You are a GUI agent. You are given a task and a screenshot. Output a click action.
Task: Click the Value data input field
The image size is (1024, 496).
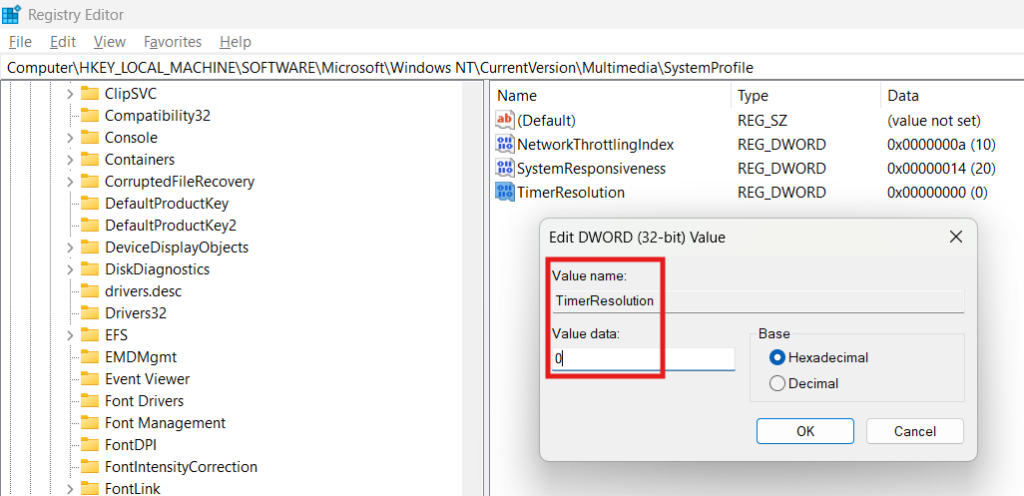click(x=645, y=358)
